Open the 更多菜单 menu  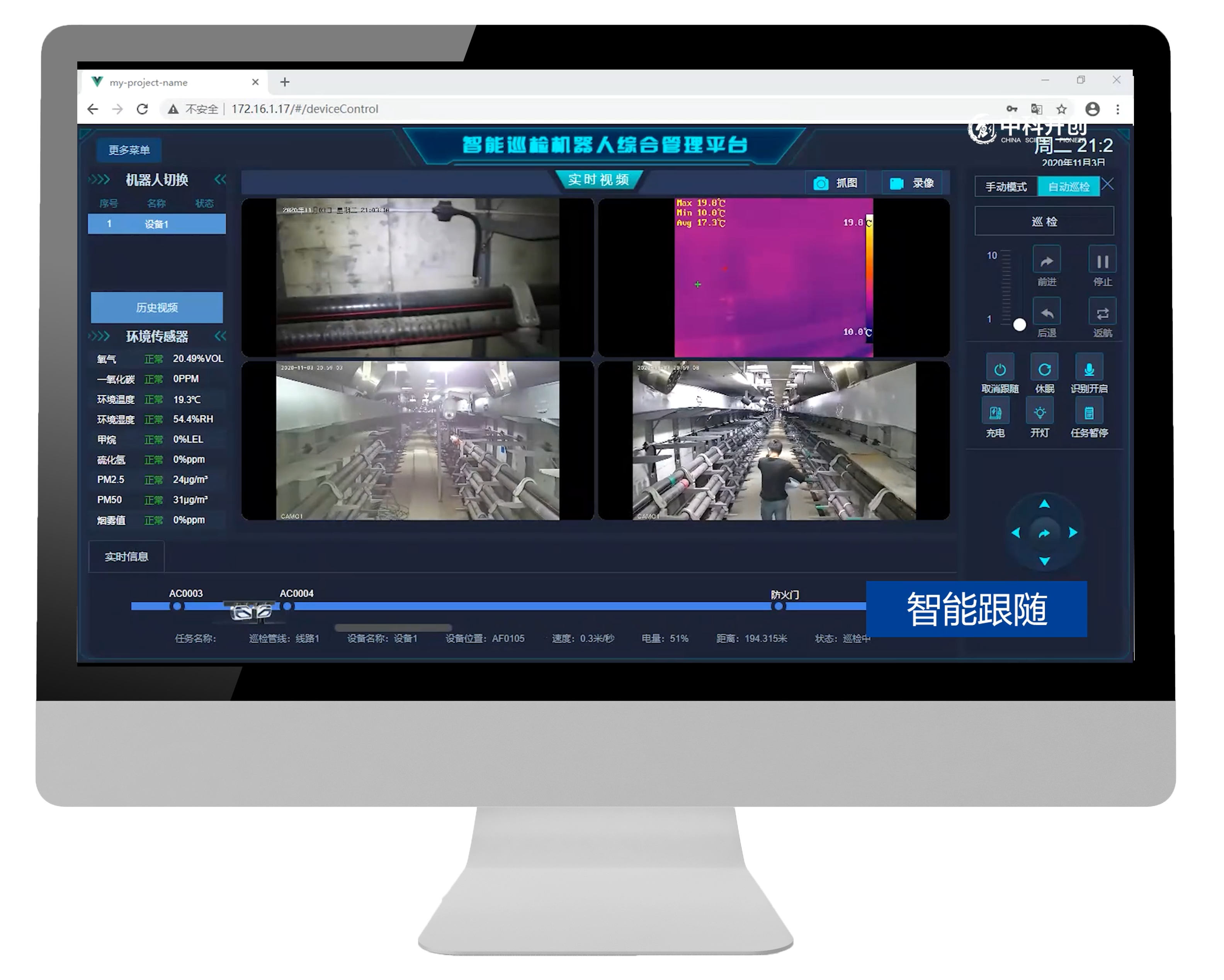pyautogui.click(x=129, y=150)
